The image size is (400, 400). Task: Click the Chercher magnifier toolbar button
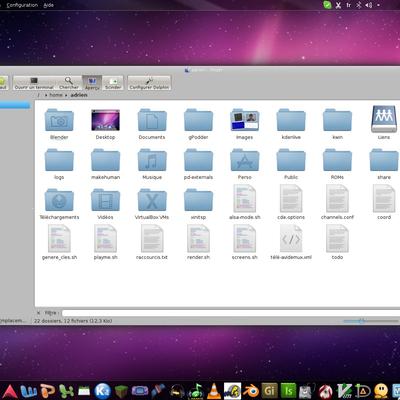(69, 83)
